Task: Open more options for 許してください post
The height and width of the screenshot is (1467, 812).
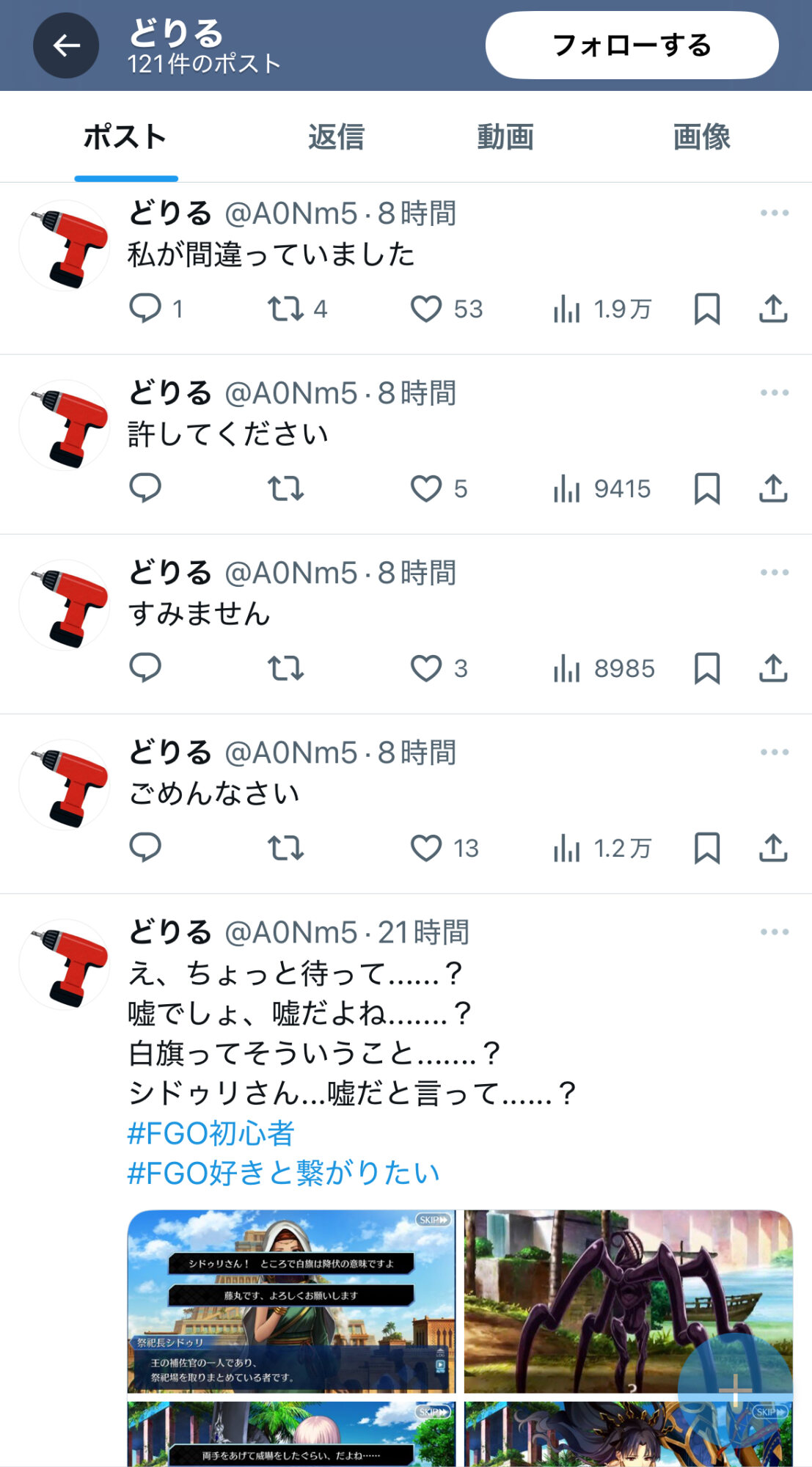Action: [775, 393]
